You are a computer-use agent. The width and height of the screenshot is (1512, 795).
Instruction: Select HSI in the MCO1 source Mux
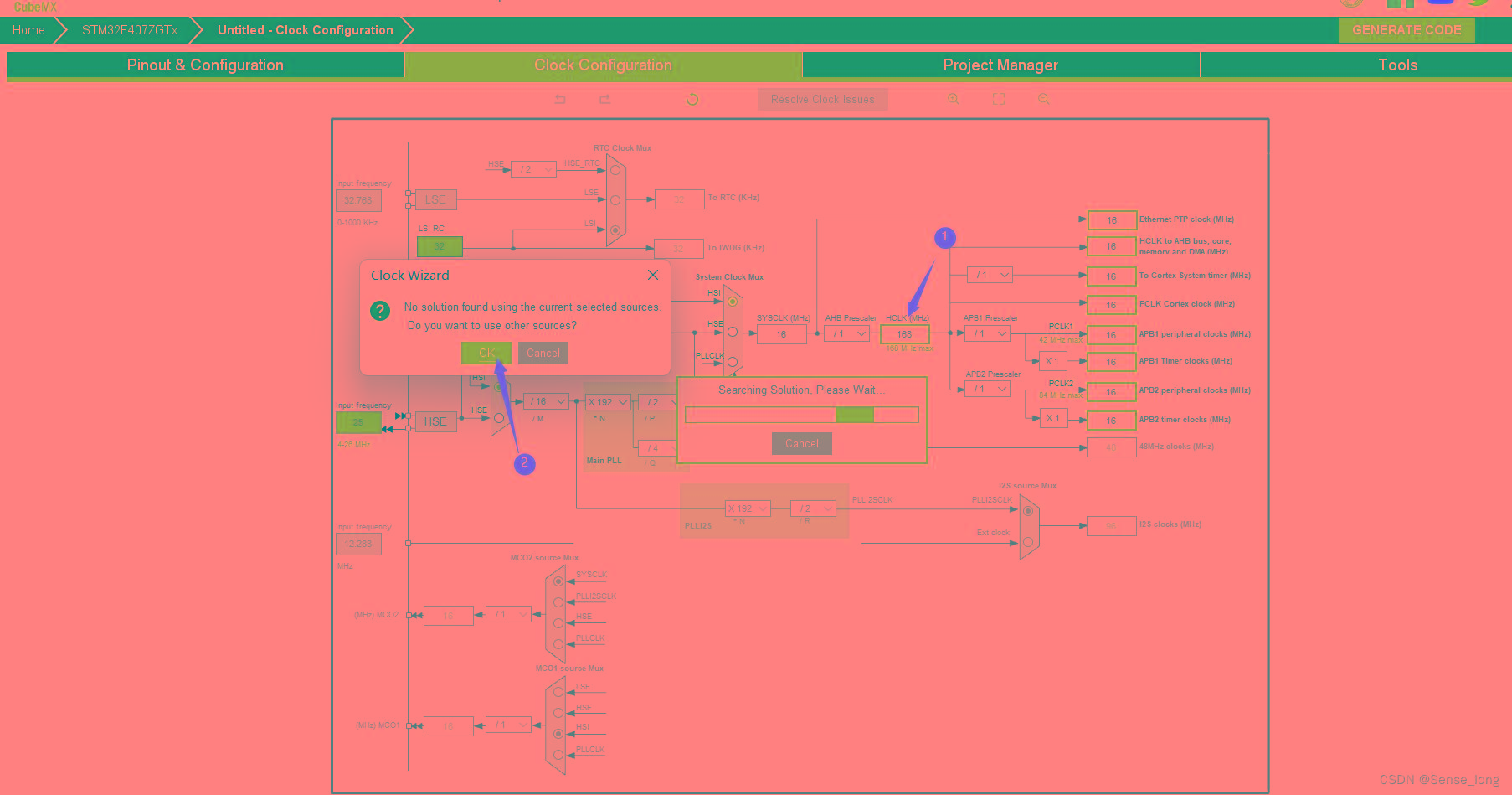click(558, 734)
